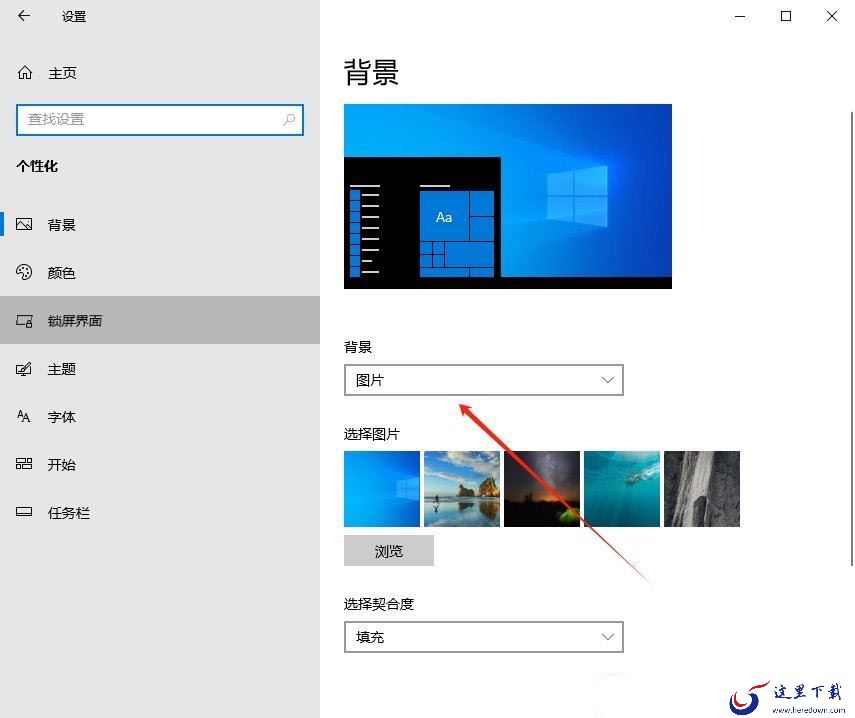Select the beach rocks wallpaper thumbnail

click(462, 488)
